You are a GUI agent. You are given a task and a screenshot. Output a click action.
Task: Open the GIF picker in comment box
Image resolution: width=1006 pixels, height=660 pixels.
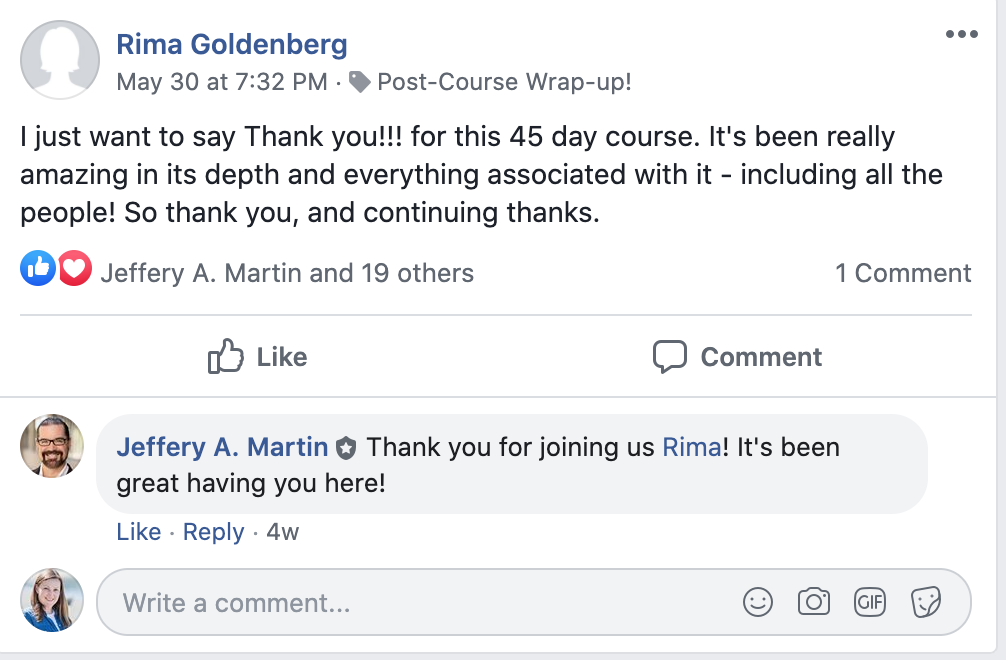pyautogui.click(x=870, y=602)
